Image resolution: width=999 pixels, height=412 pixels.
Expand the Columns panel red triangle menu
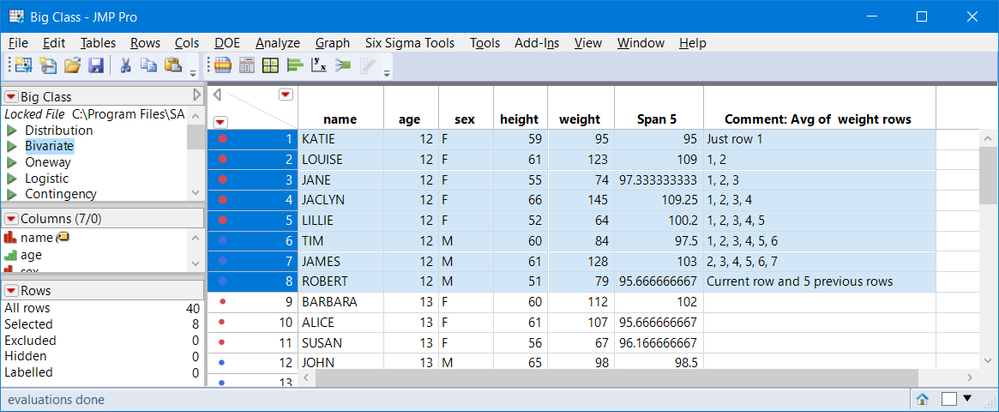coord(11,219)
